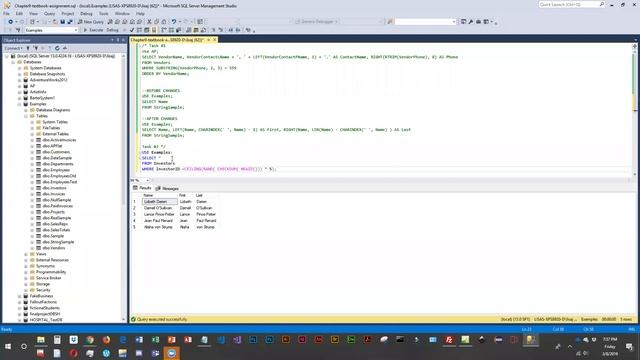This screenshot has width=640, height=360.
Task: Expand the AdventureWorks2012 database node
Action: (20, 80)
